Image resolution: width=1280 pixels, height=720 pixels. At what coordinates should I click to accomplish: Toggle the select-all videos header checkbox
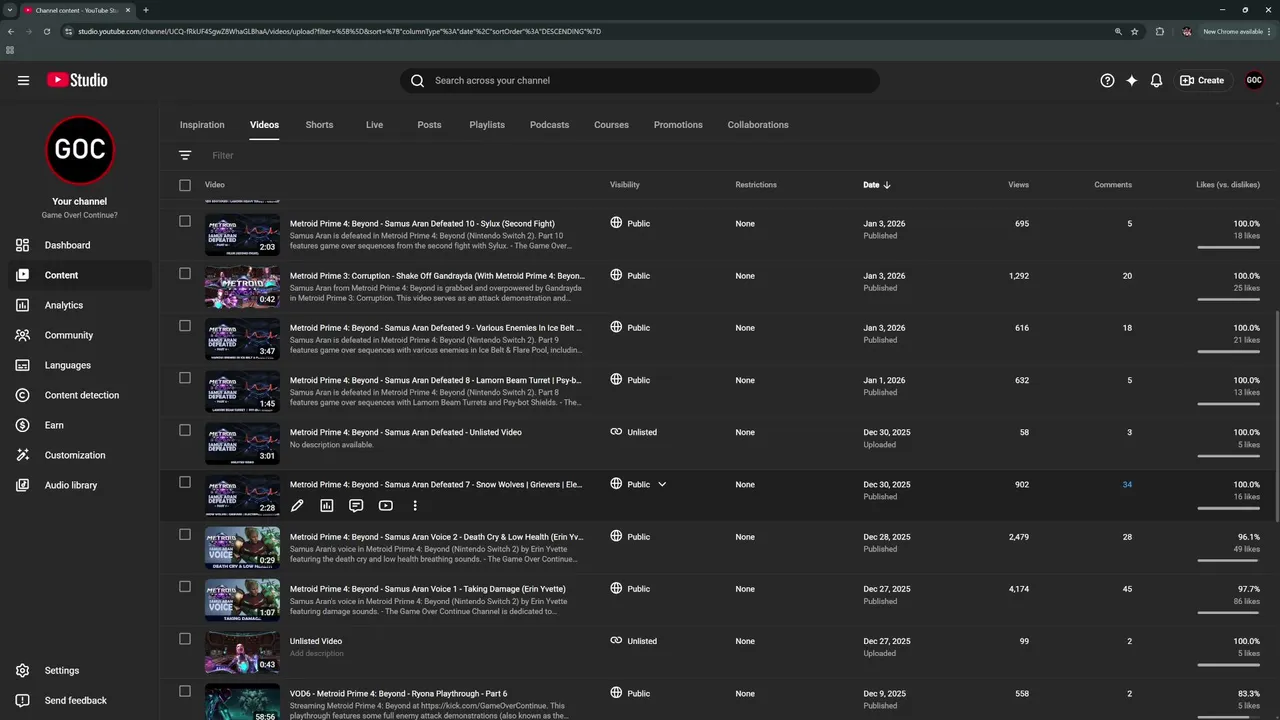pos(185,185)
